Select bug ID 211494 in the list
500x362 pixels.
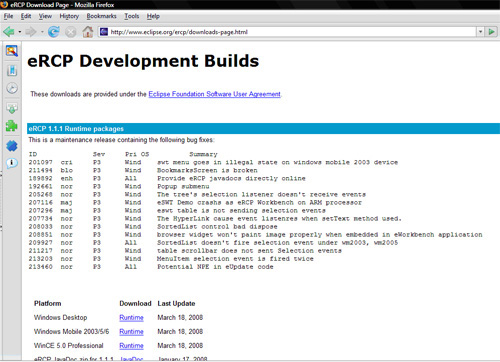(x=40, y=170)
